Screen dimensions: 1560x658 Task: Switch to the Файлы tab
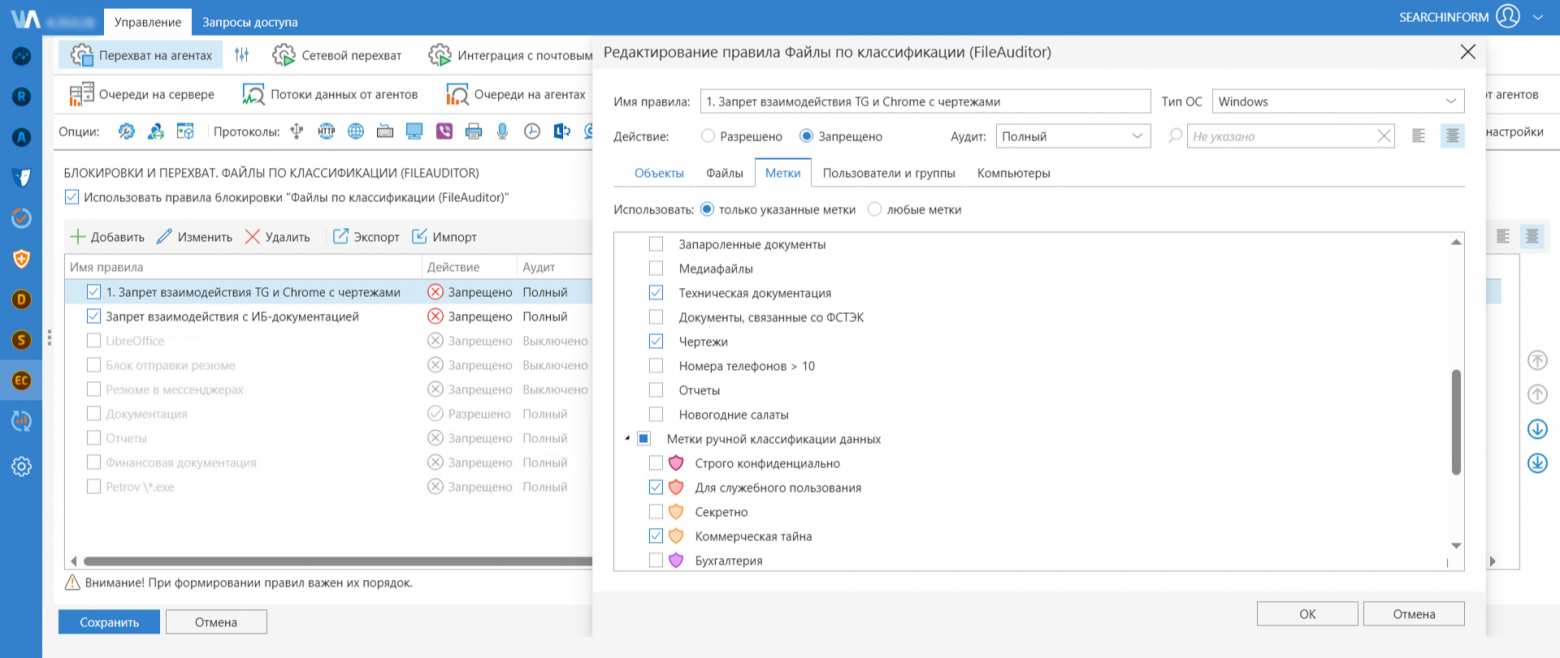[724, 173]
